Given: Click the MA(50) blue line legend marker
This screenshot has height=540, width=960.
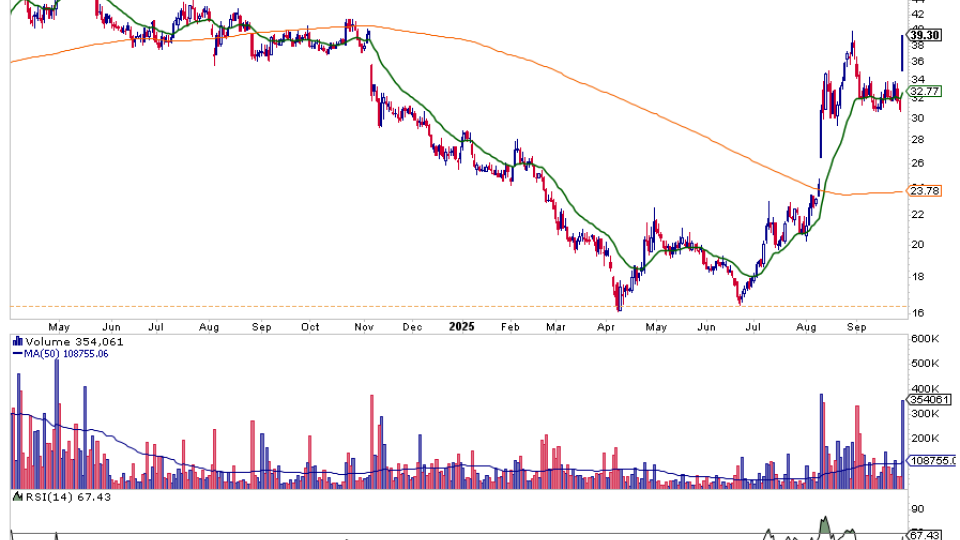Looking at the screenshot, I should pos(16,354).
